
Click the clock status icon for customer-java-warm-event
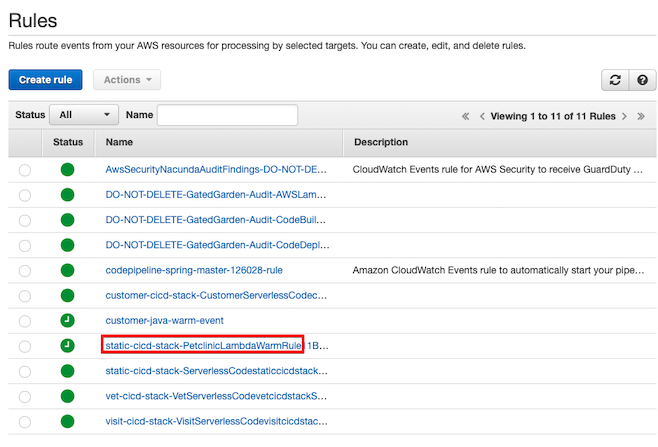pyautogui.click(x=67, y=321)
